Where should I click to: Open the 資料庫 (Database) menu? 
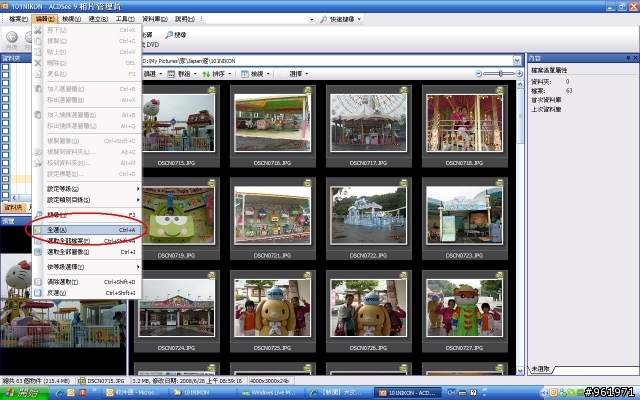point(155,19)
